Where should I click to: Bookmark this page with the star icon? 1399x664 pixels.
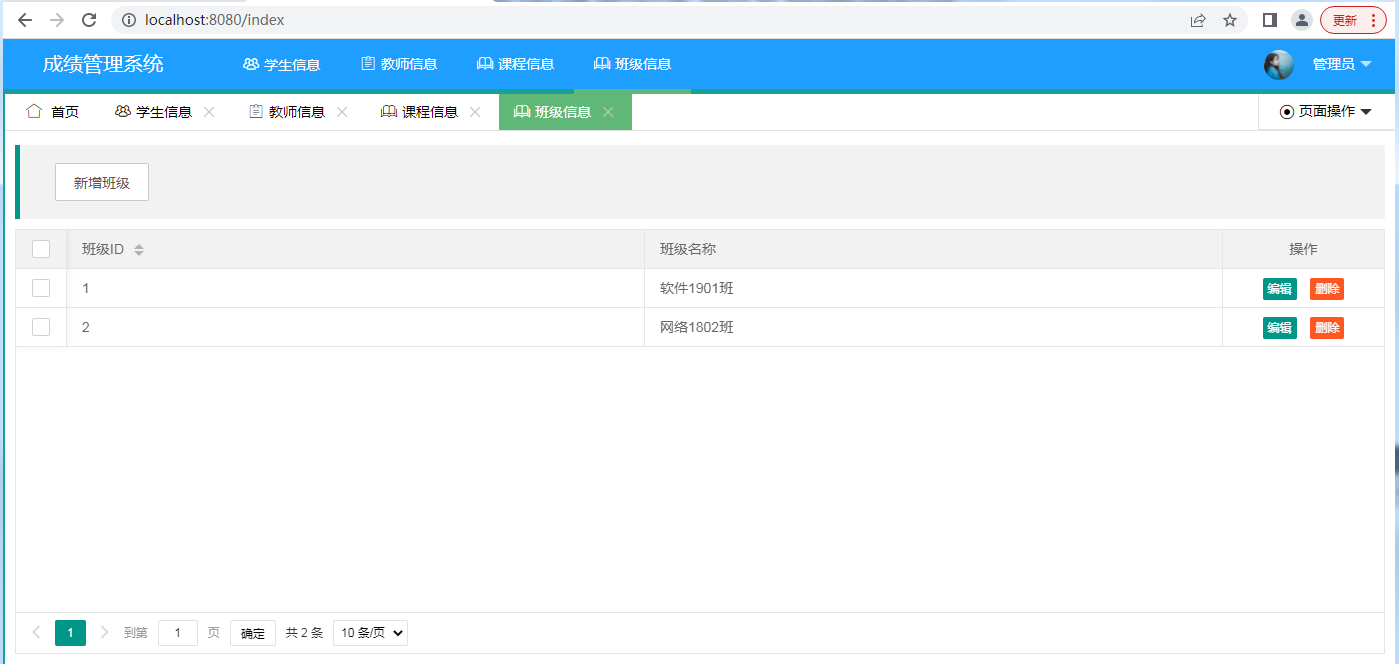(1230, 20)
